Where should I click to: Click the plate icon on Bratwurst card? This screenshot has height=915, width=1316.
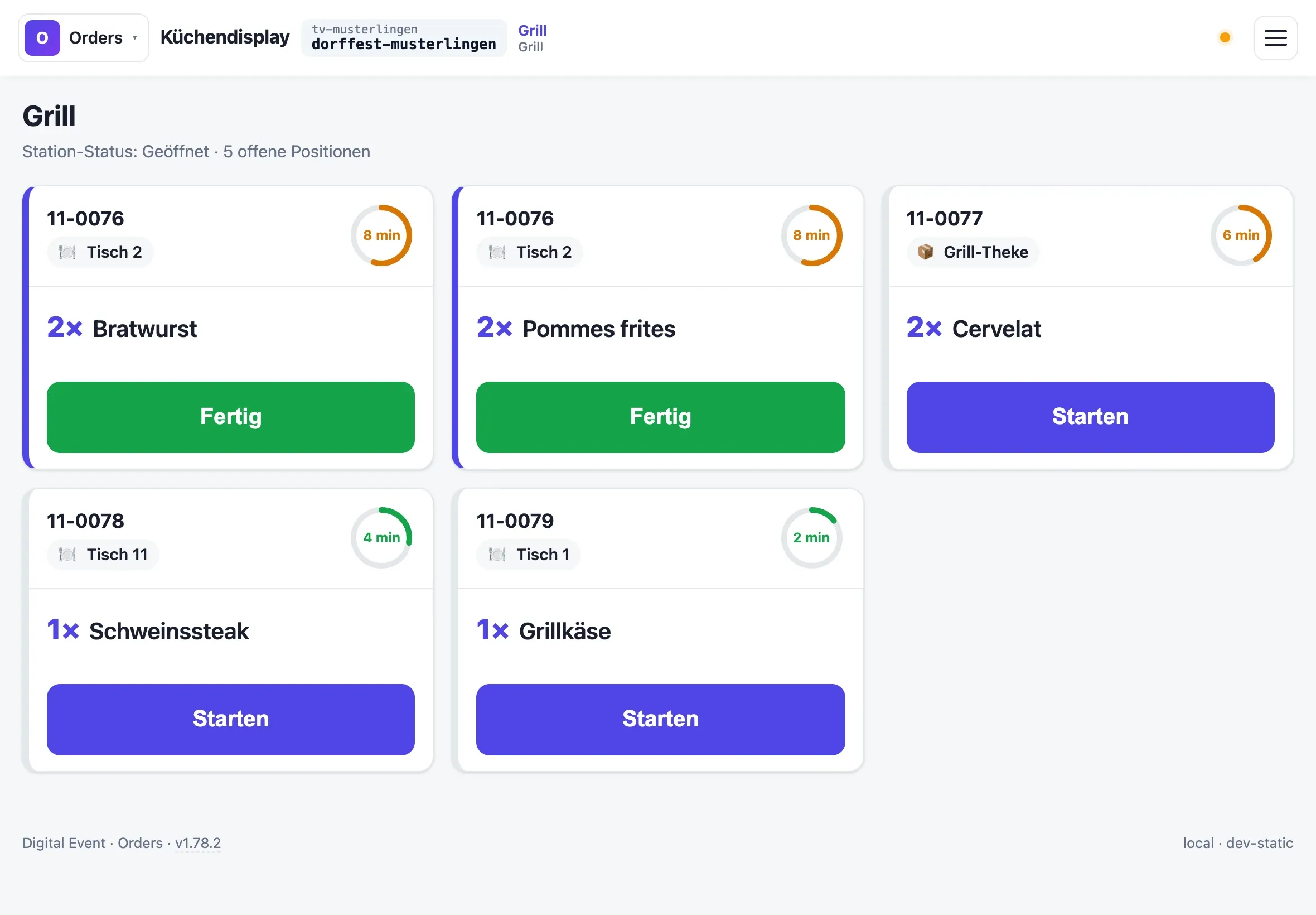tap(67, 252)
